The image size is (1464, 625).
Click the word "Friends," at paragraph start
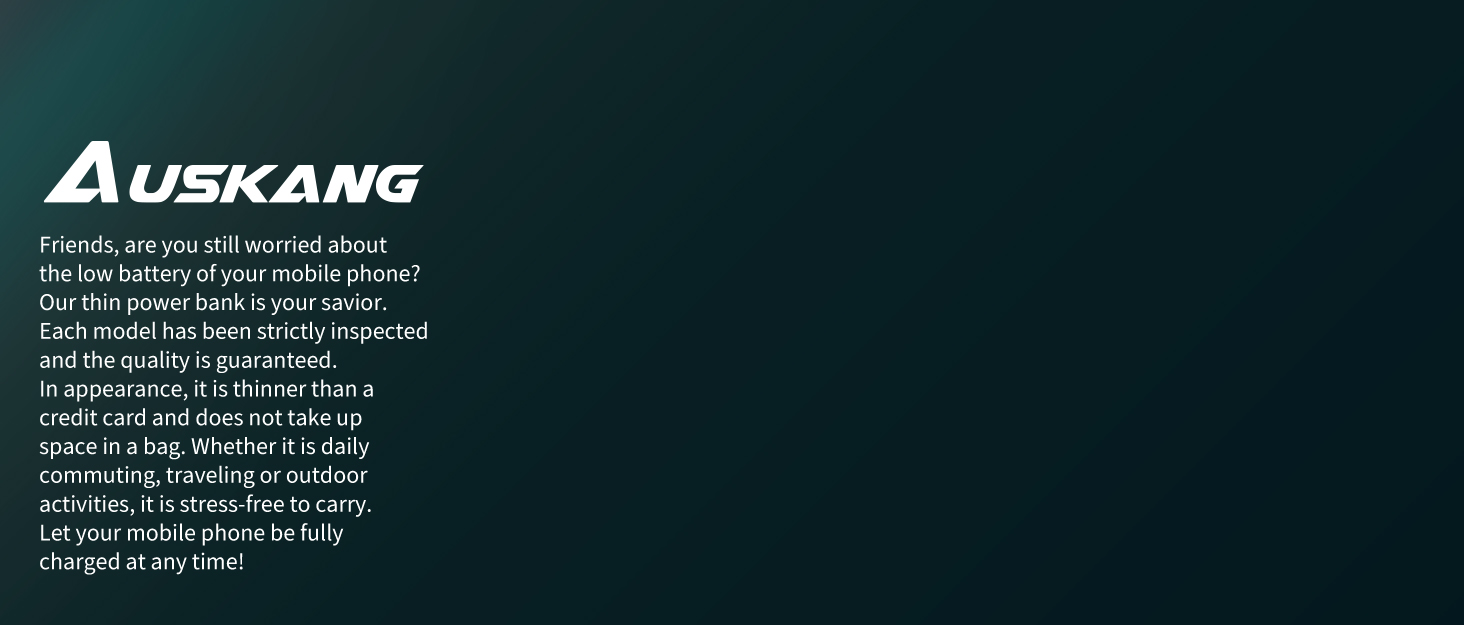79,245
